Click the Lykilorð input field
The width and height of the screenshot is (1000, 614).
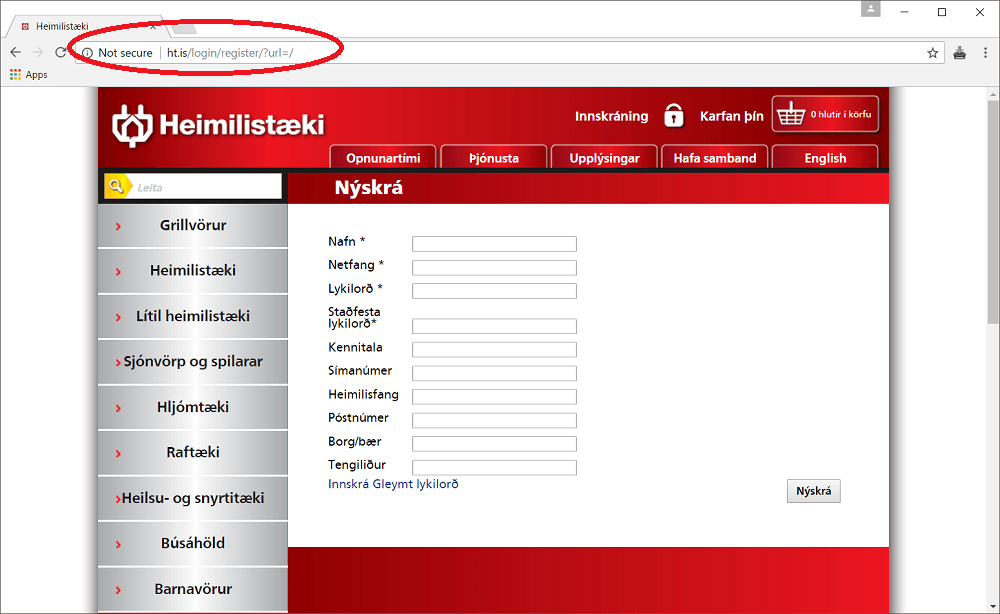point(494,291)
